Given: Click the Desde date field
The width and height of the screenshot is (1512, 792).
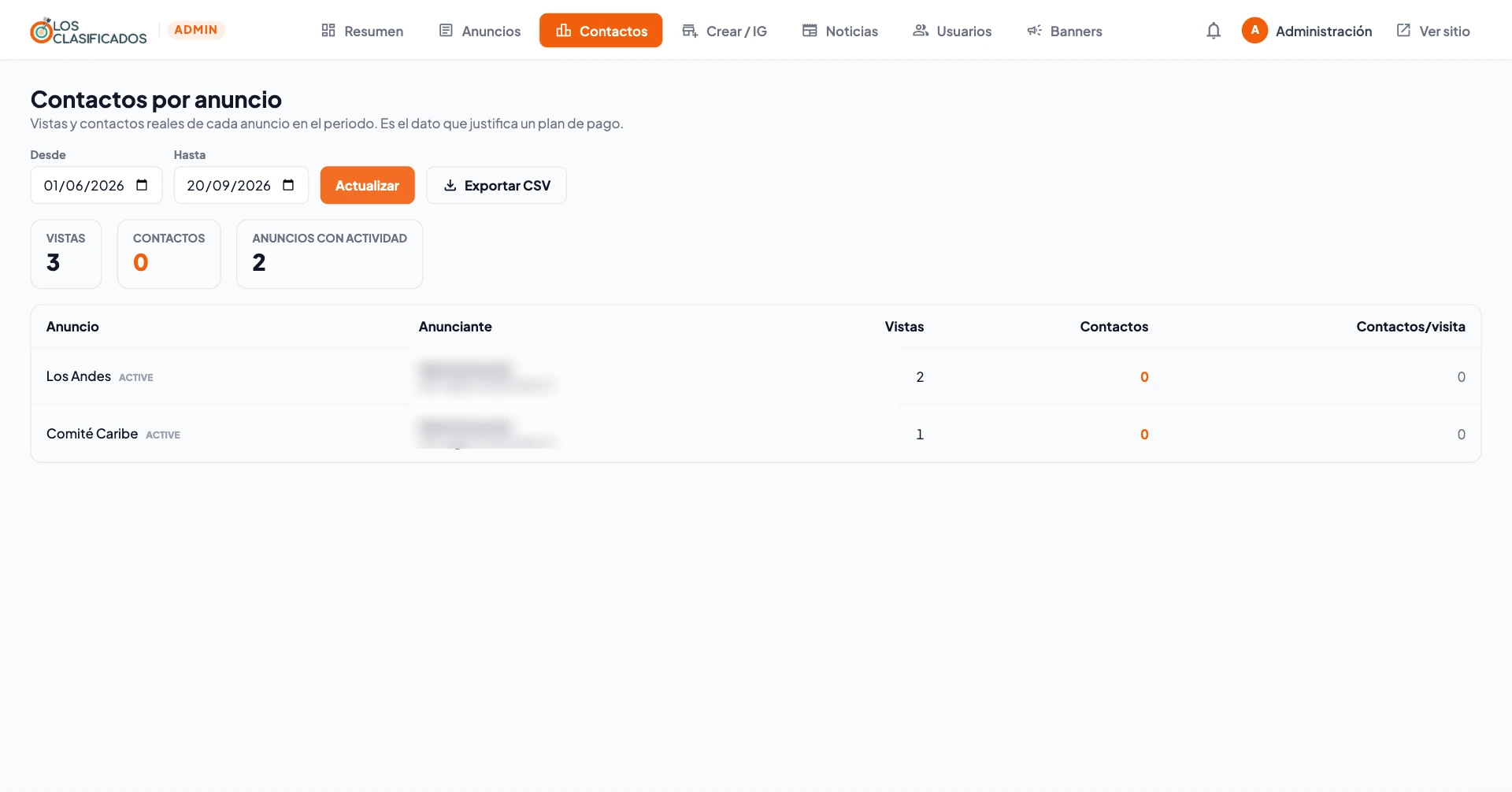Looking at the screenshot, I should point(96,185).
